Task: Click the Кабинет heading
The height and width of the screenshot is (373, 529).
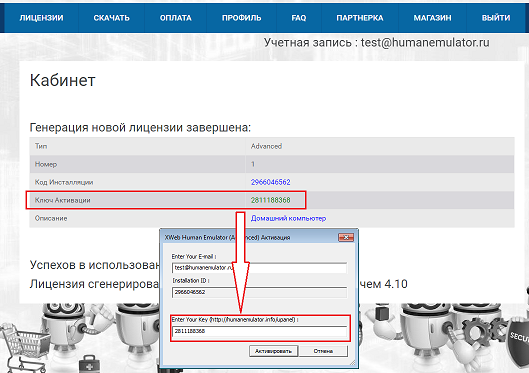Action: click(62, 80)
